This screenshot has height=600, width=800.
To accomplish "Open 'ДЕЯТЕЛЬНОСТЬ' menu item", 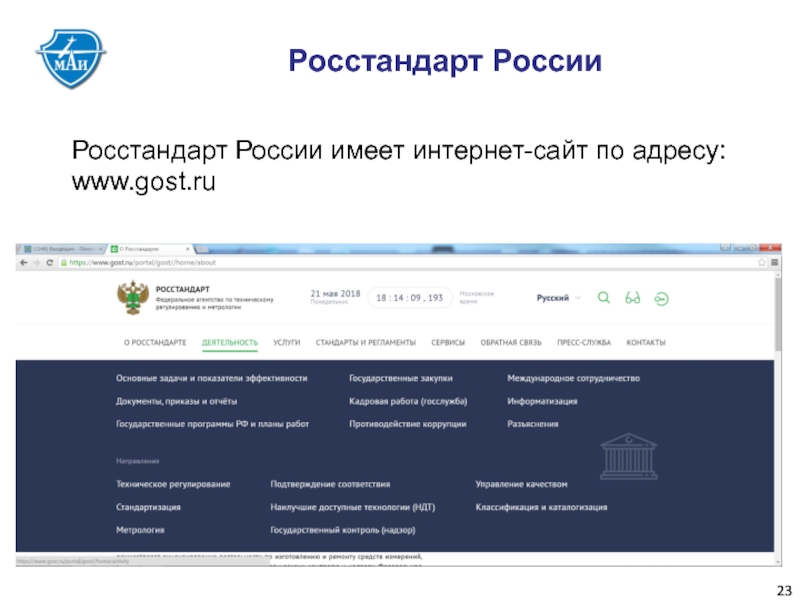I will (230, 343).
